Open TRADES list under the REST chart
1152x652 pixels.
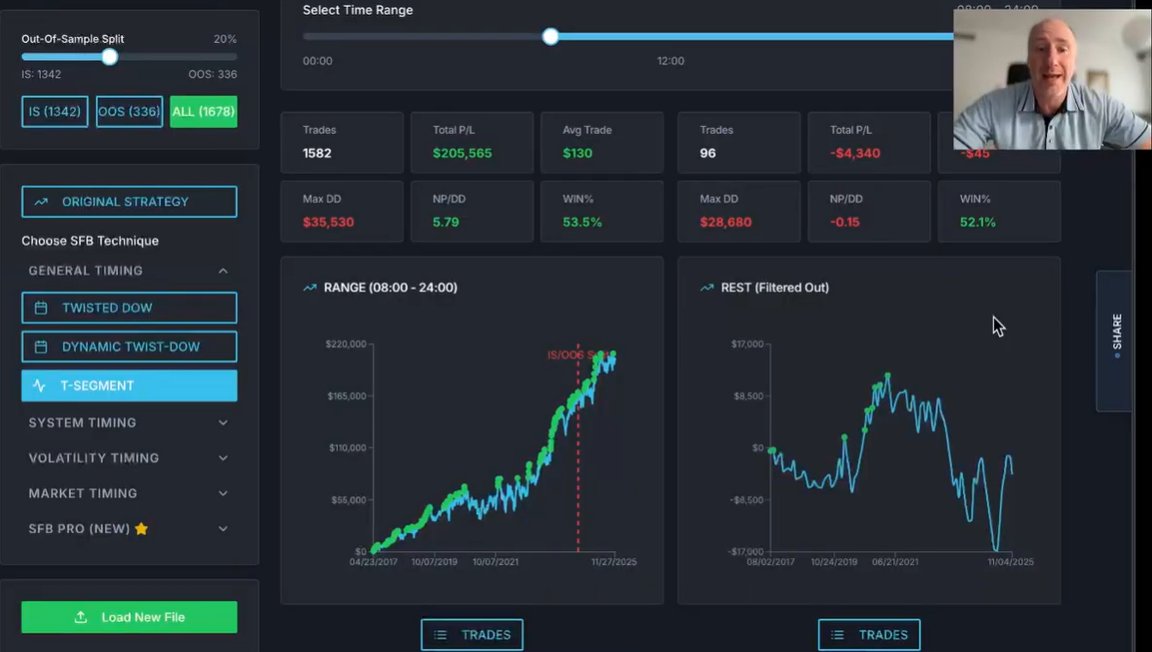pyautogui.click(x=869, y=634)
